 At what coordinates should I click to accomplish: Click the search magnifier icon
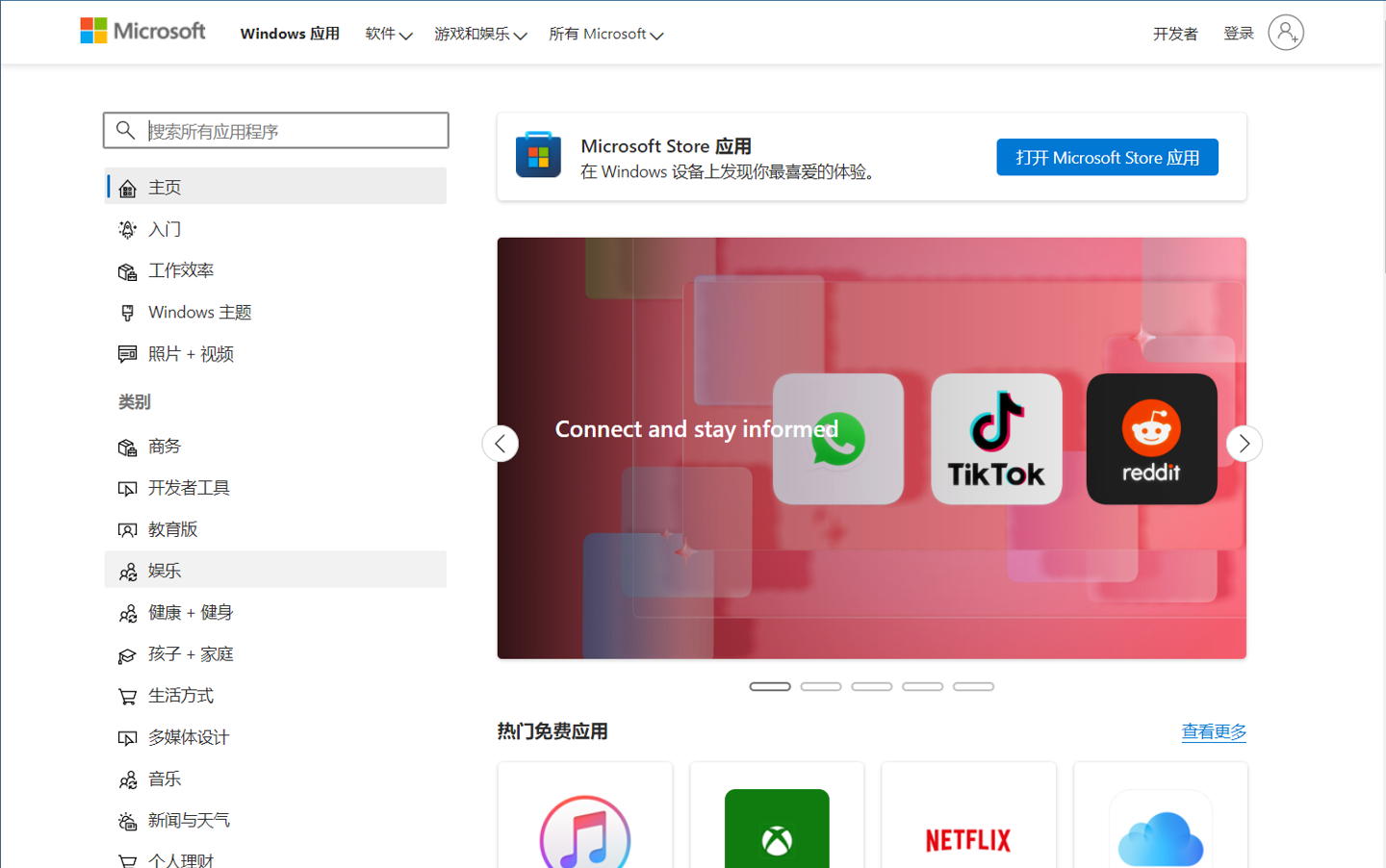pyautogui.click(x=125, y=130)
